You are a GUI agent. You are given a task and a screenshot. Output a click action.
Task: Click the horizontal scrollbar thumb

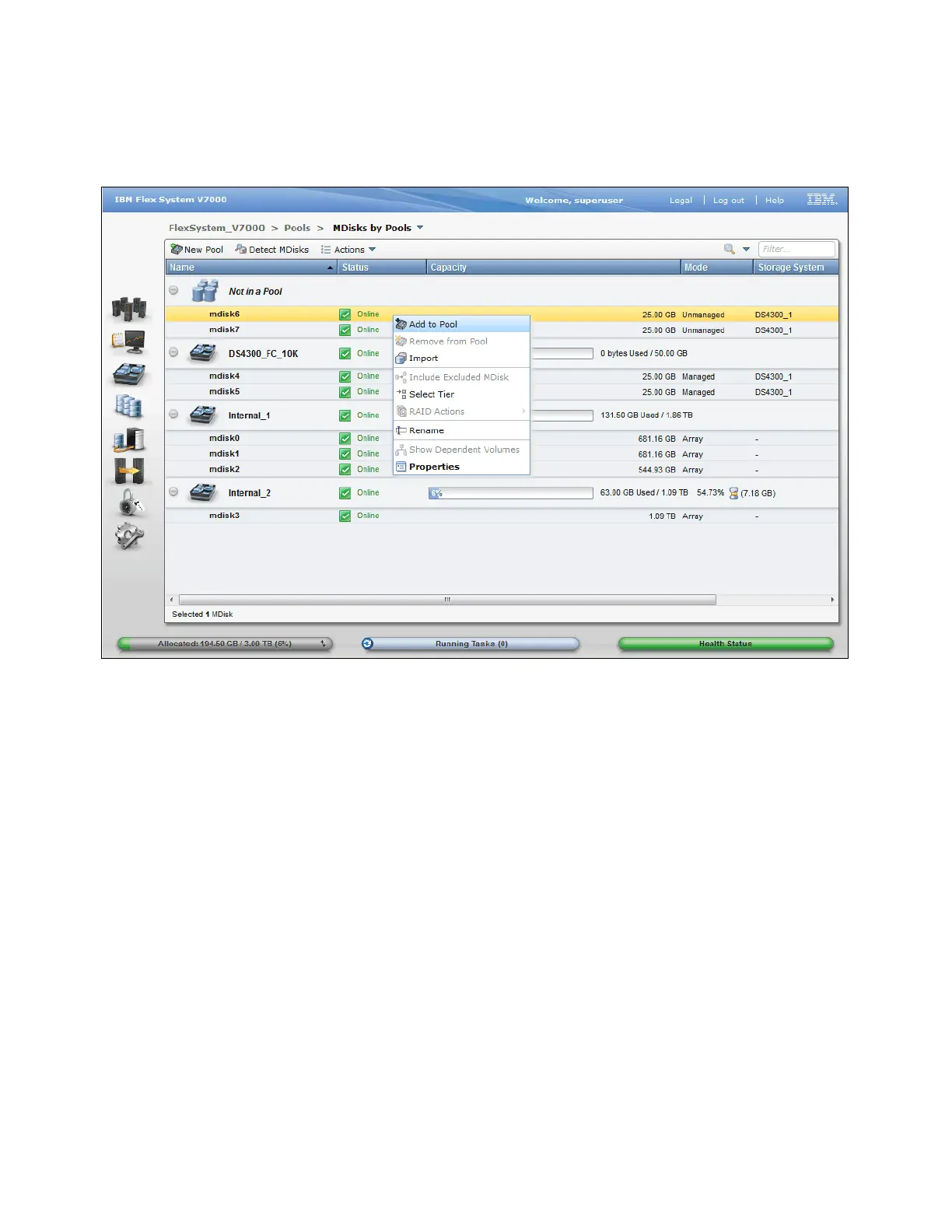pos(447,600)
